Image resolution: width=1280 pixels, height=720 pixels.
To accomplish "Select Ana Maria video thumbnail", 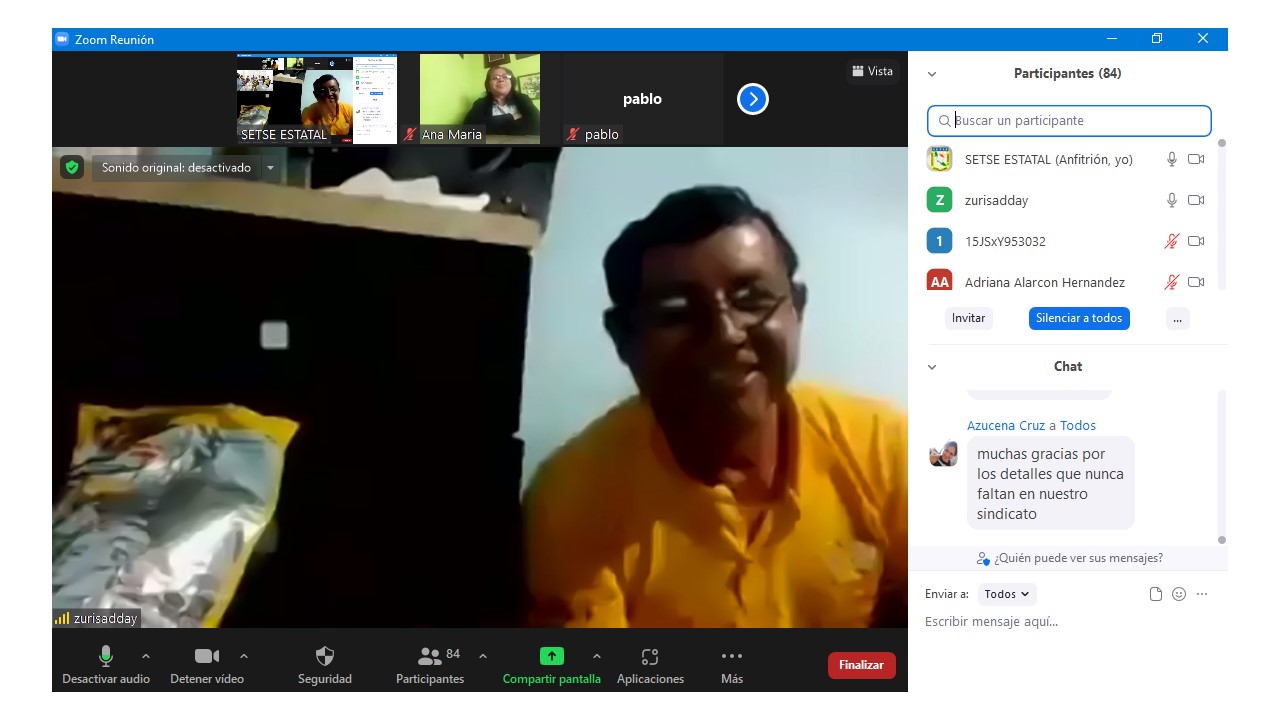I will [480, 99].
